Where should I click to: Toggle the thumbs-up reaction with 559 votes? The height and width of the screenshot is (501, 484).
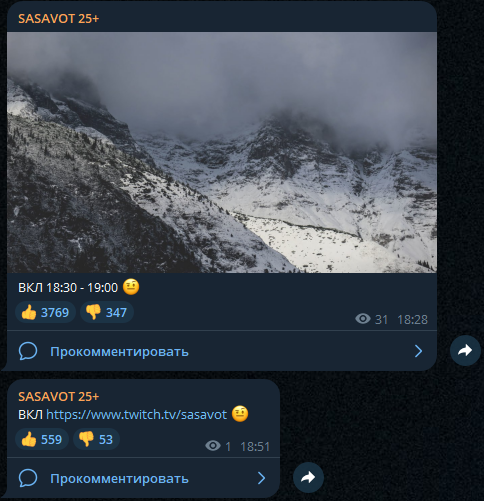point(42,439)
